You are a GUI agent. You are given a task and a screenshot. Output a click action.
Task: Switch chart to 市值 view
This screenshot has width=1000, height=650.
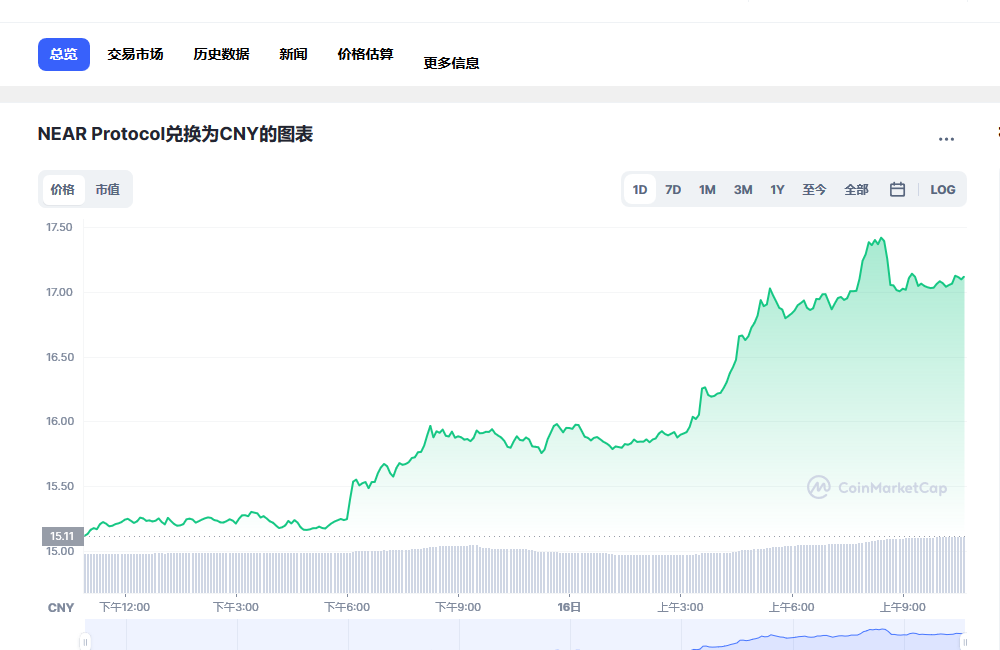(x=107, y=188)
